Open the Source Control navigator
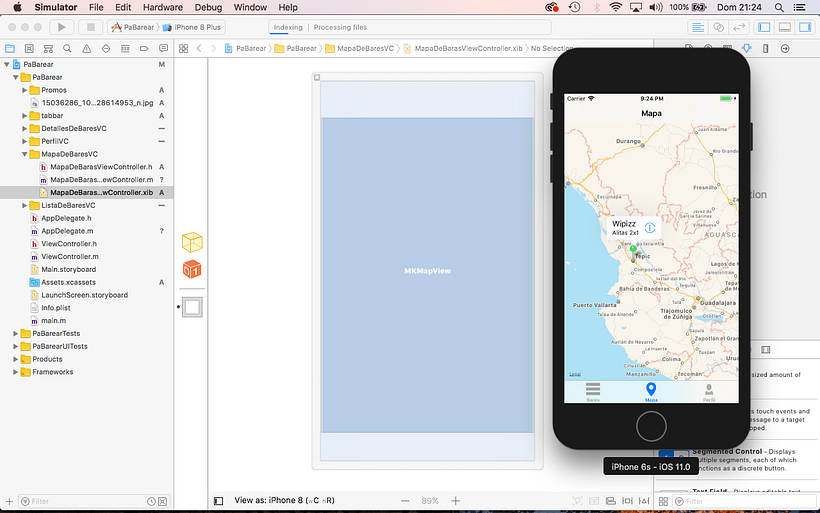 click(x=29, y=49)
